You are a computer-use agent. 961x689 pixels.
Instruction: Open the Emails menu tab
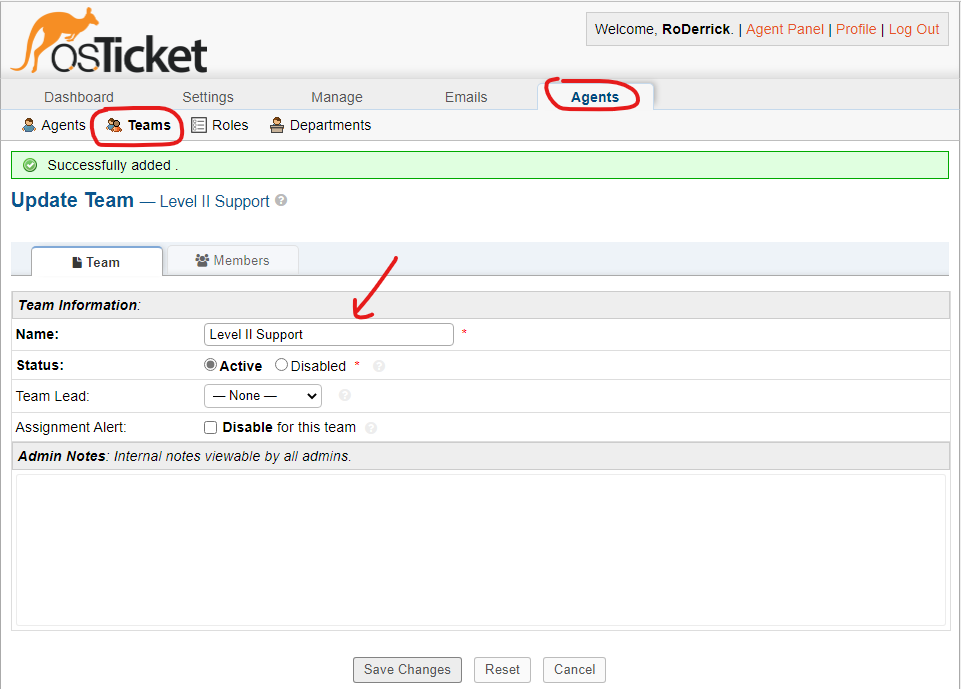[466, 97]
